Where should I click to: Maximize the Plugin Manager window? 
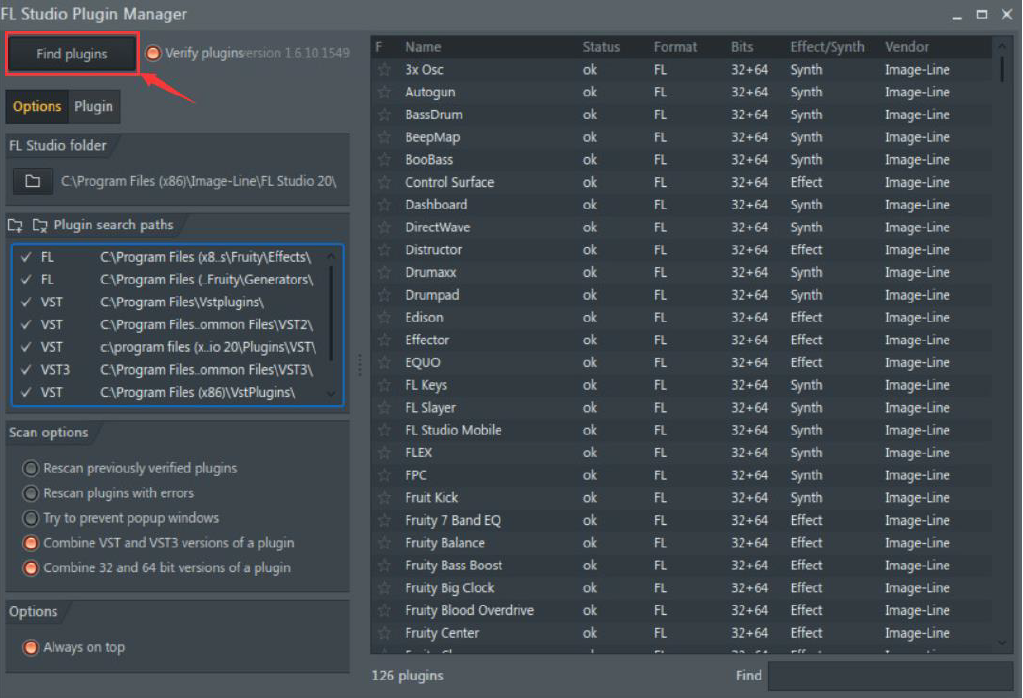981,14
